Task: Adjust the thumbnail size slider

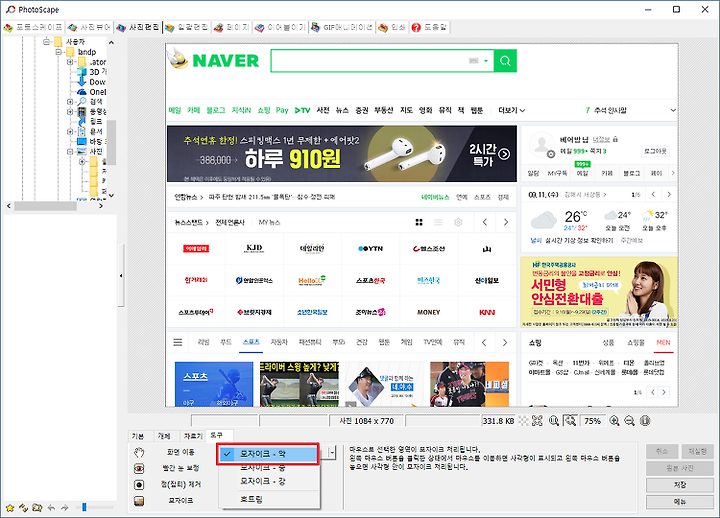Action: (84, 507)
